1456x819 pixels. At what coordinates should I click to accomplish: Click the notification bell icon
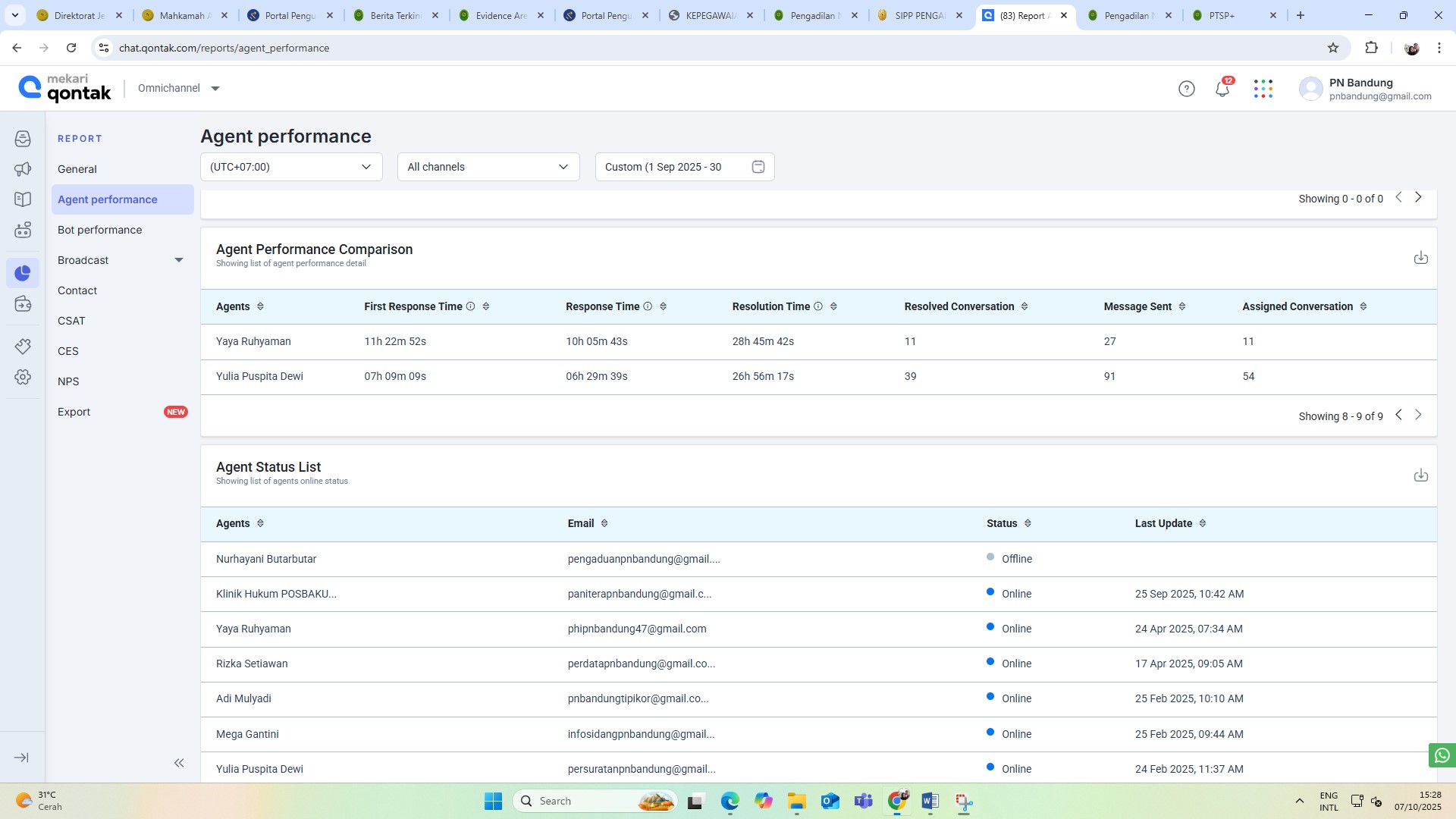pos(1222,89)
